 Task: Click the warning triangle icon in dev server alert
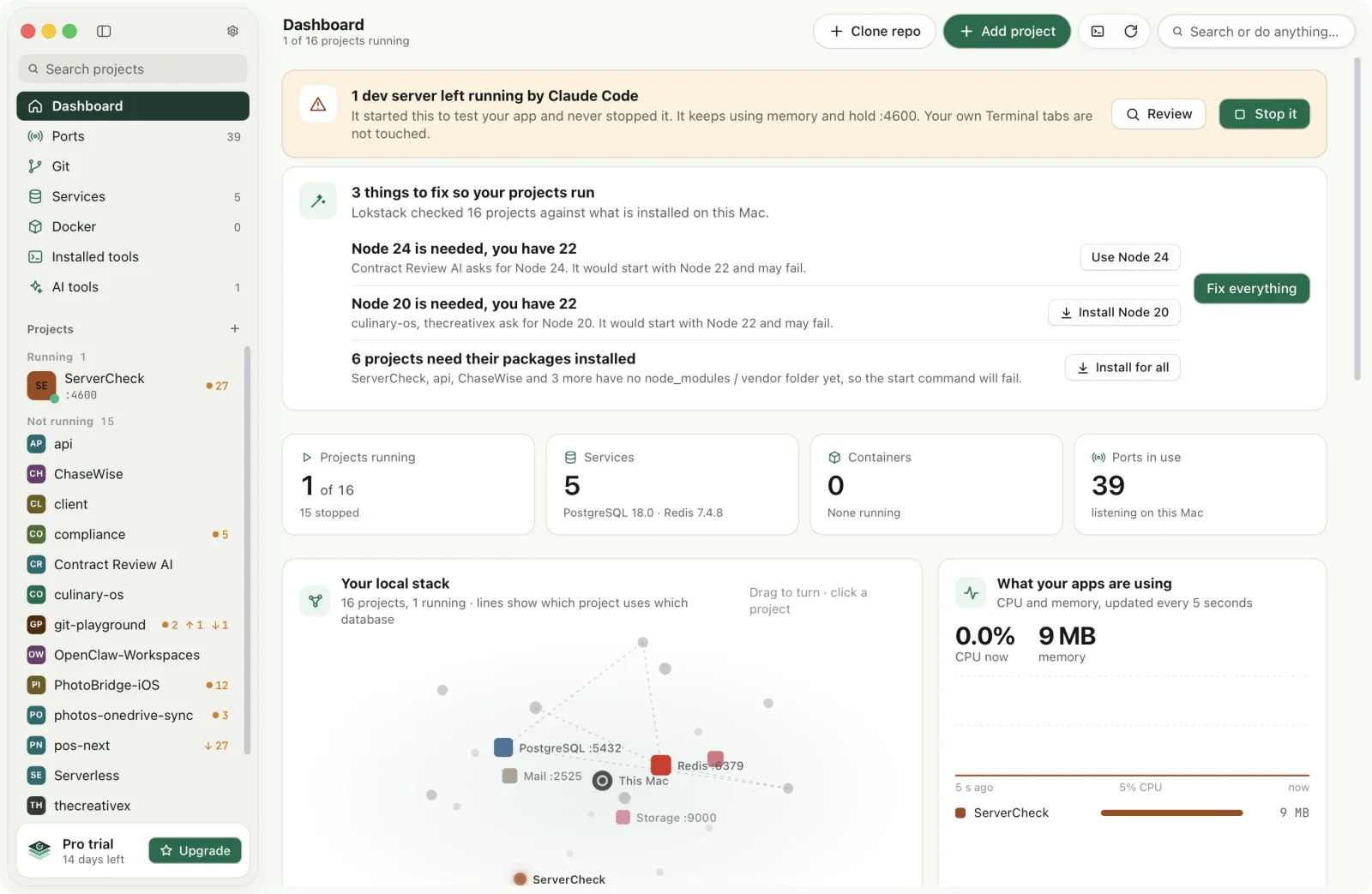point(318,105)
